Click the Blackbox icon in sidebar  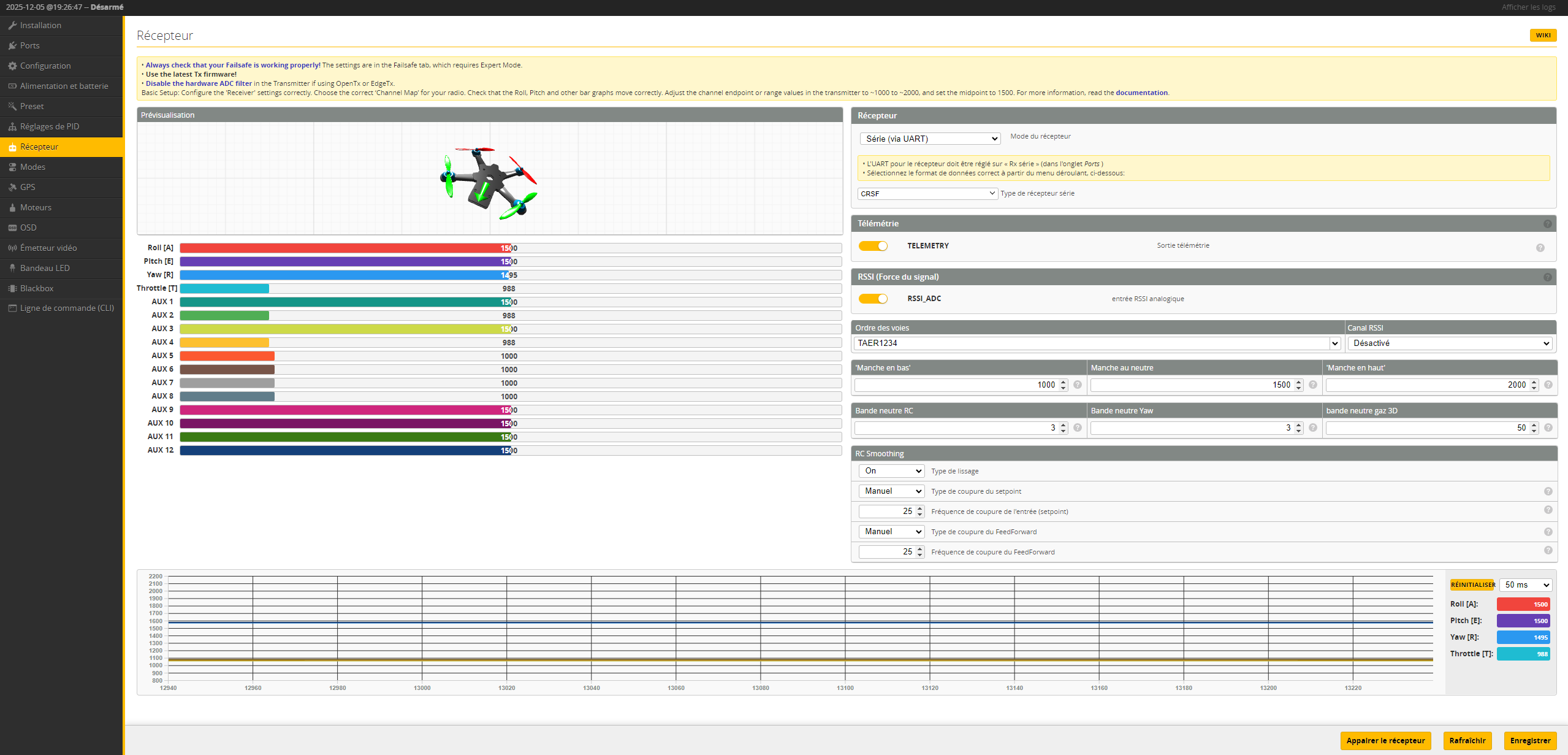tap(12, 288)
